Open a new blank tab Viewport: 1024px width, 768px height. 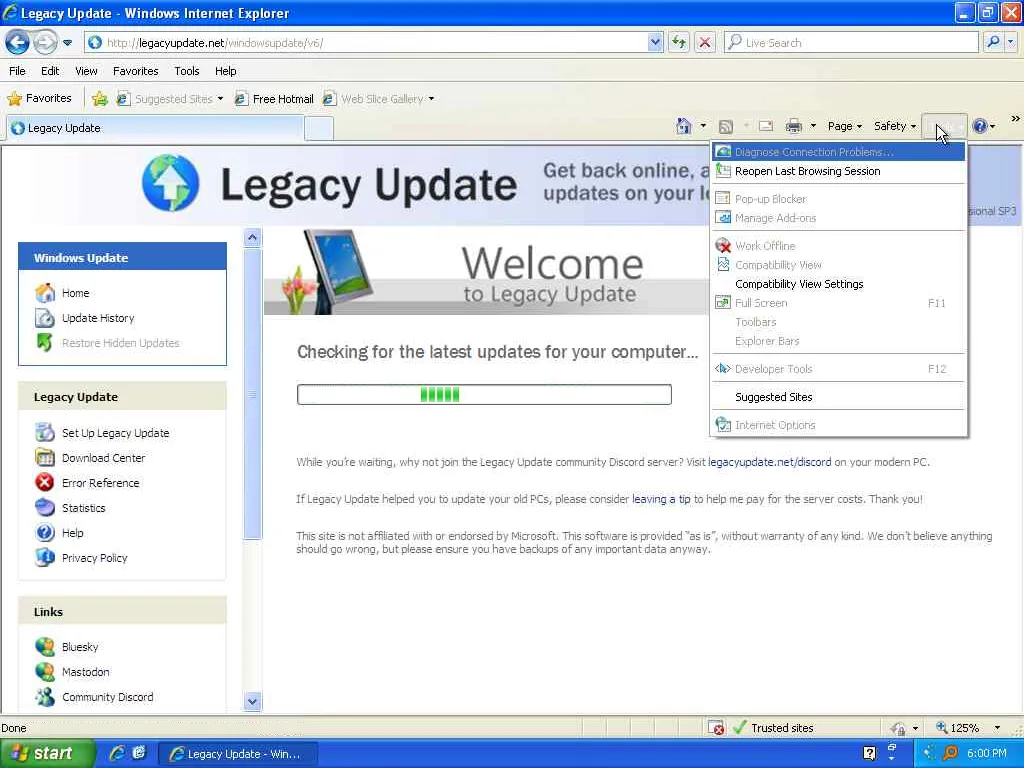coord(319,128)
